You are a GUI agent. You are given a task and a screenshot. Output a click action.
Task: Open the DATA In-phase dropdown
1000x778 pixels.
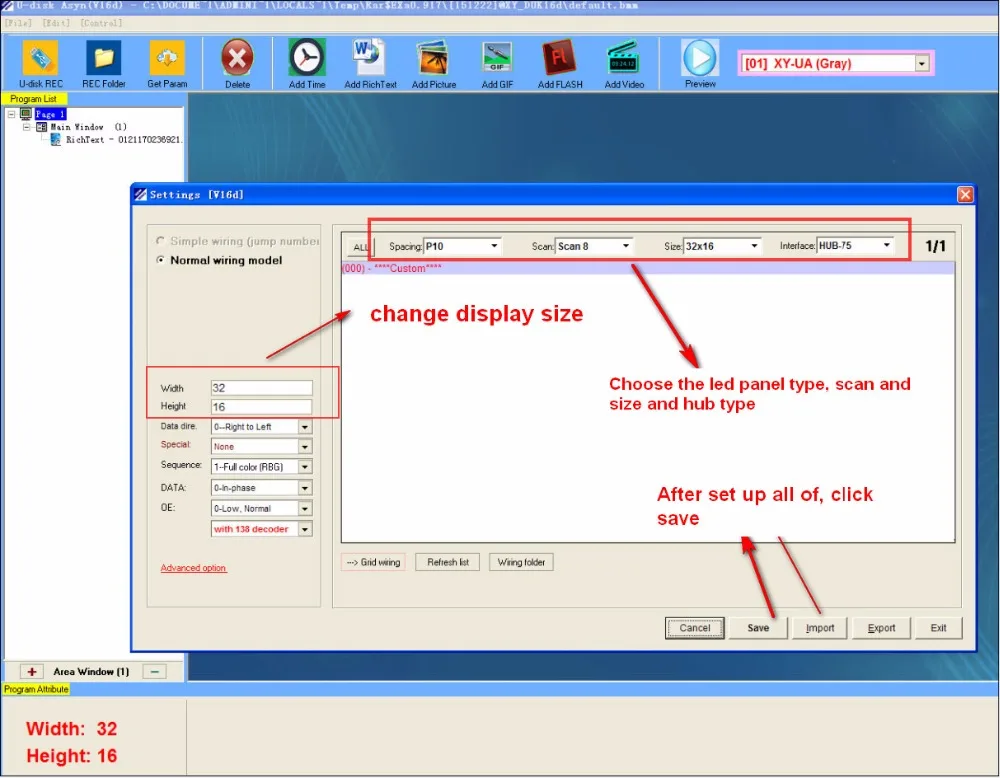[x=305, y=488]
